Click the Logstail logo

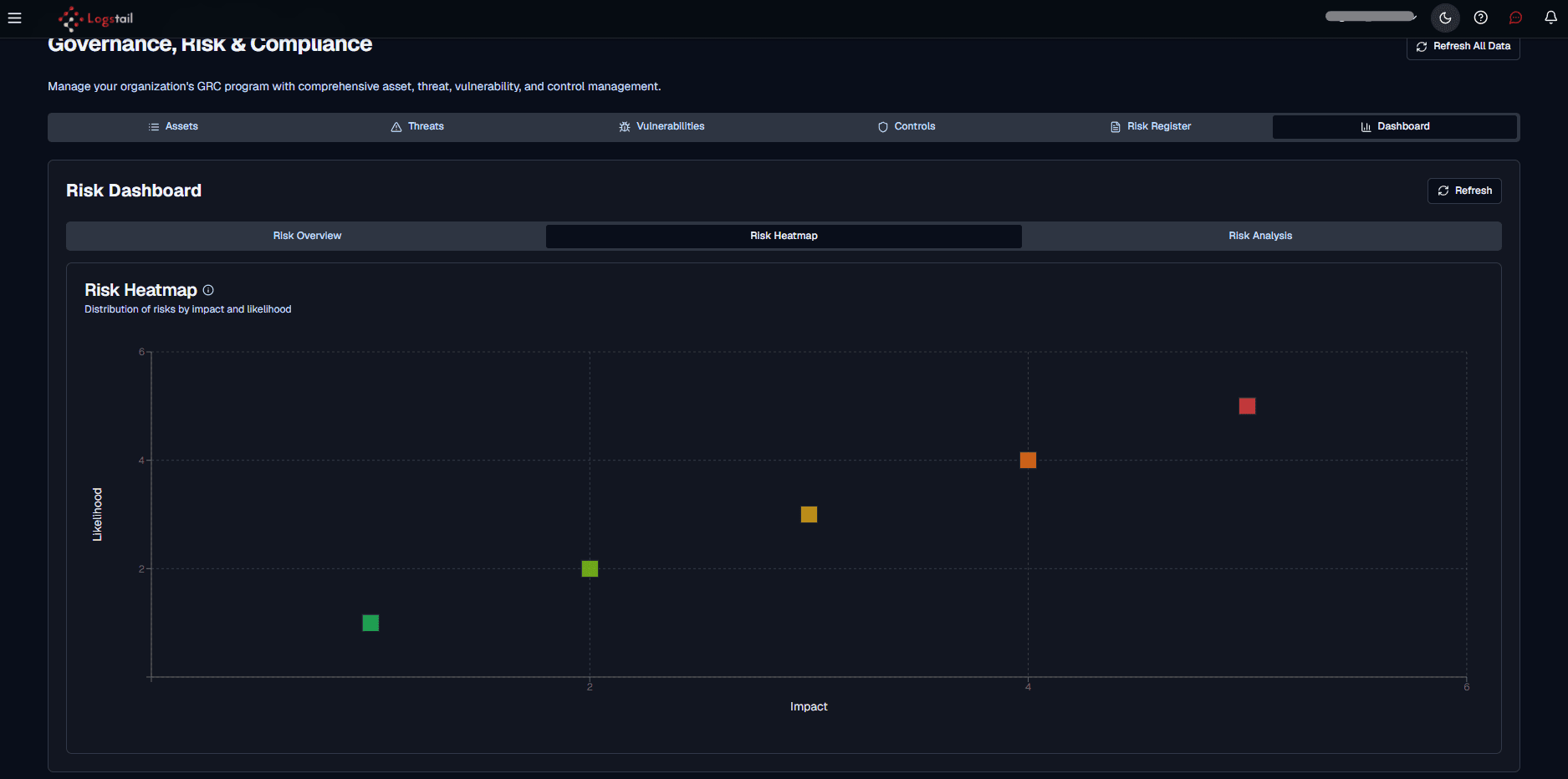[x=95, y=18]
